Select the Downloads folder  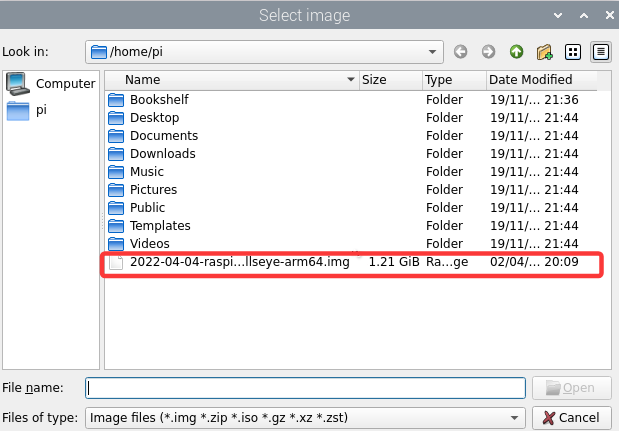(162, 154)
